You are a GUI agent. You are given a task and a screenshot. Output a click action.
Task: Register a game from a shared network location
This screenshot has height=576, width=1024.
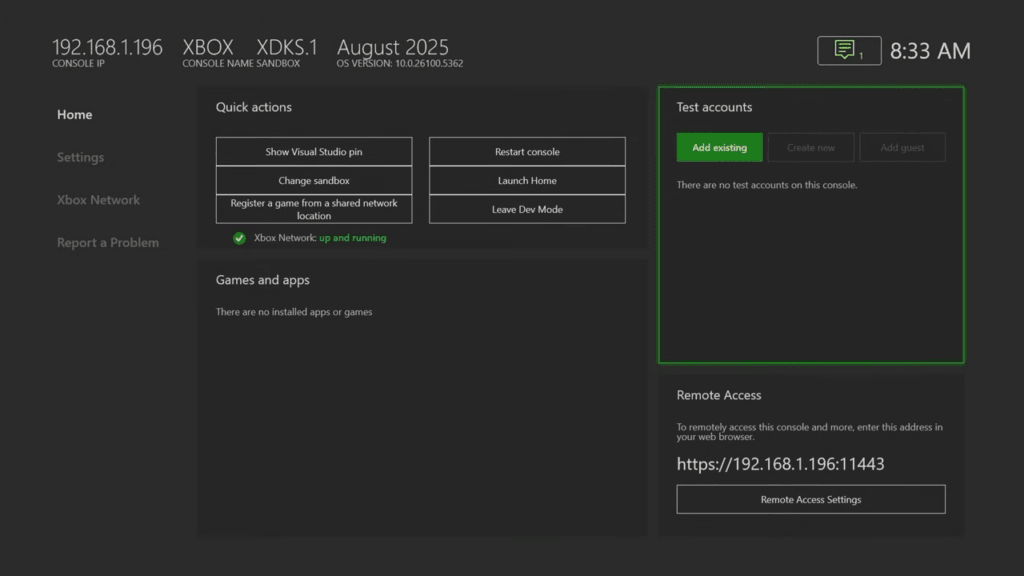[x=313, y=208]
